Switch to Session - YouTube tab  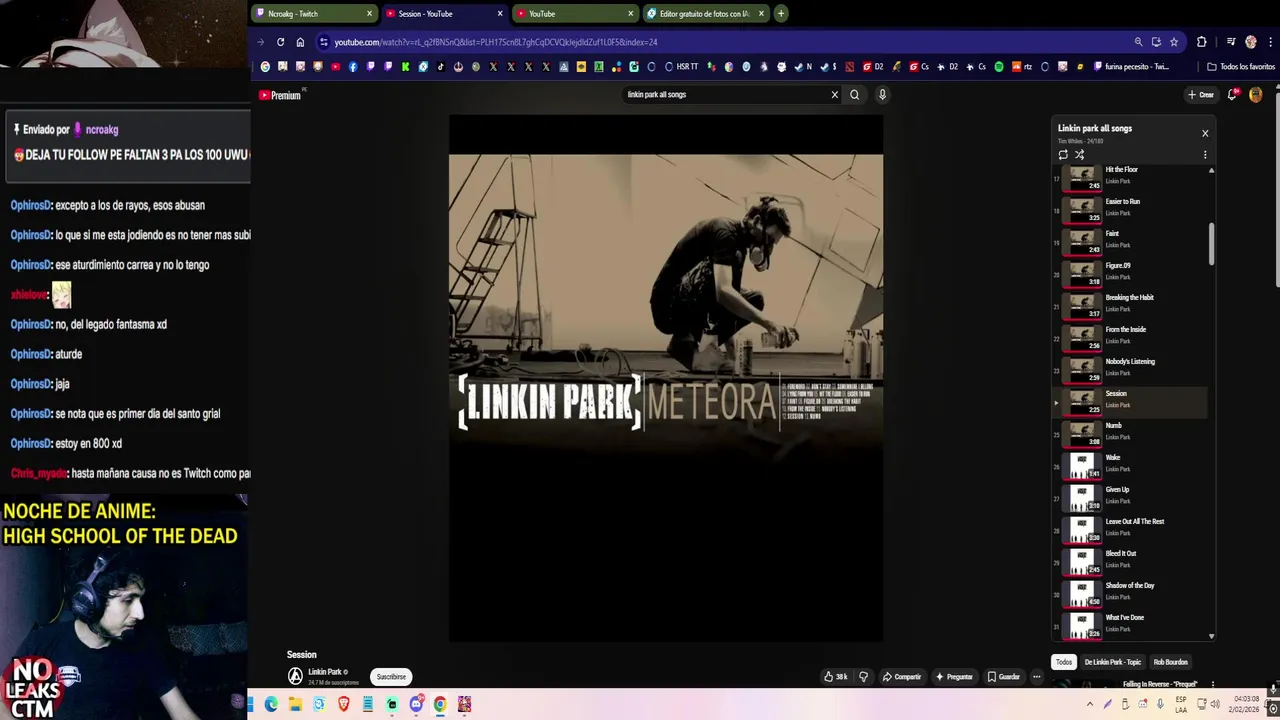coord(445,14)
